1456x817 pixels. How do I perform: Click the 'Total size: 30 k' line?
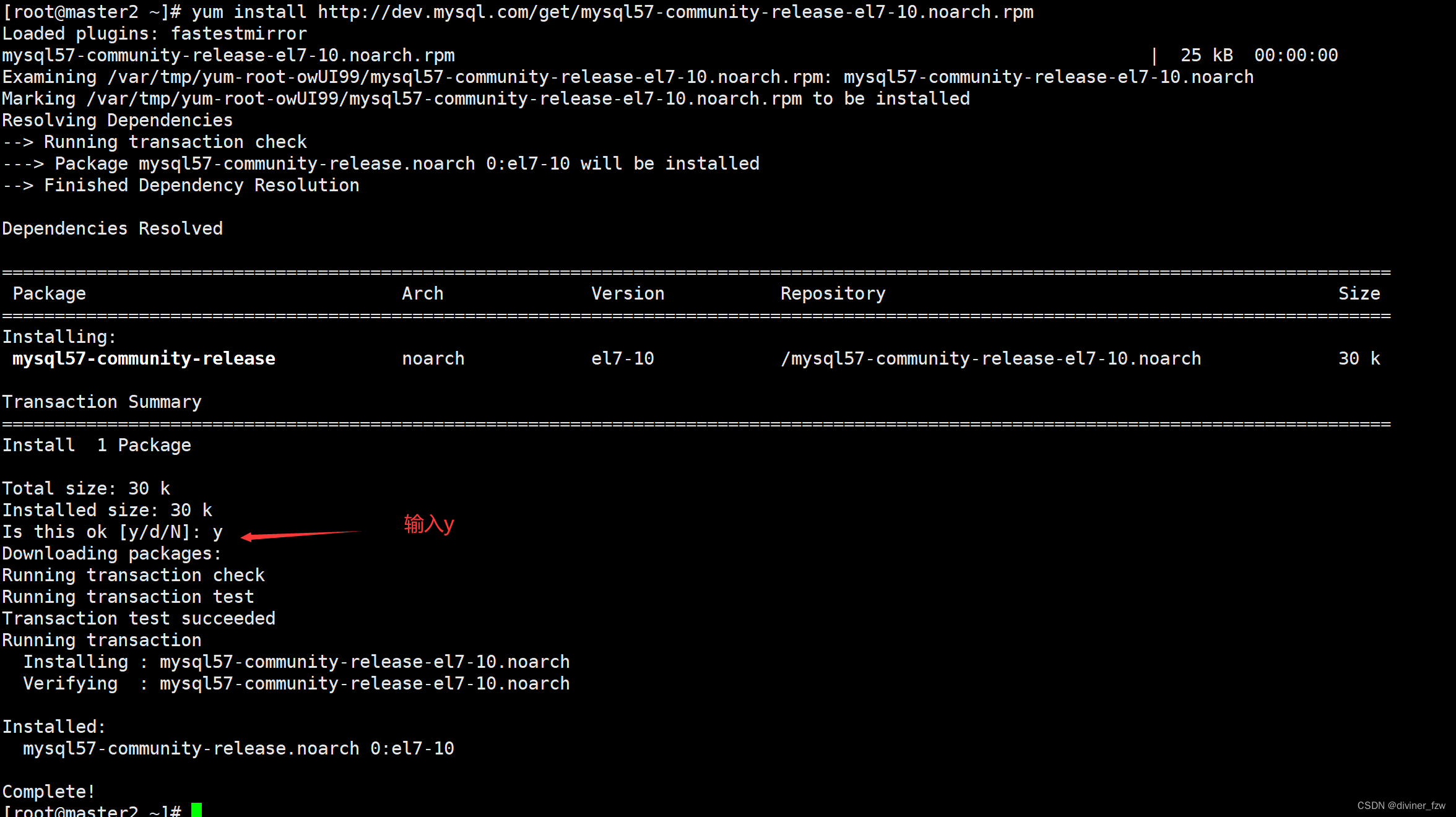86,488
